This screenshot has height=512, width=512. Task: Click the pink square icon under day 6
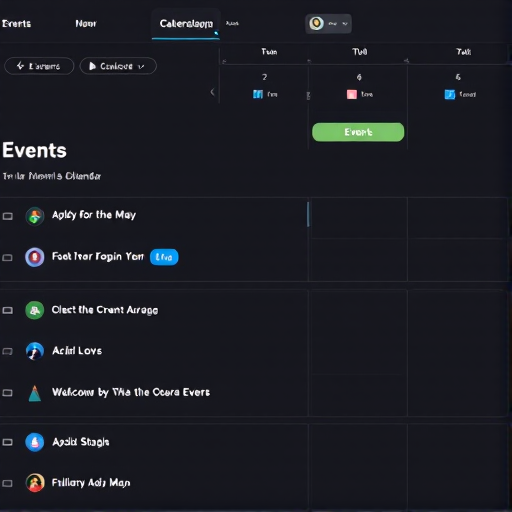point(352,94)
